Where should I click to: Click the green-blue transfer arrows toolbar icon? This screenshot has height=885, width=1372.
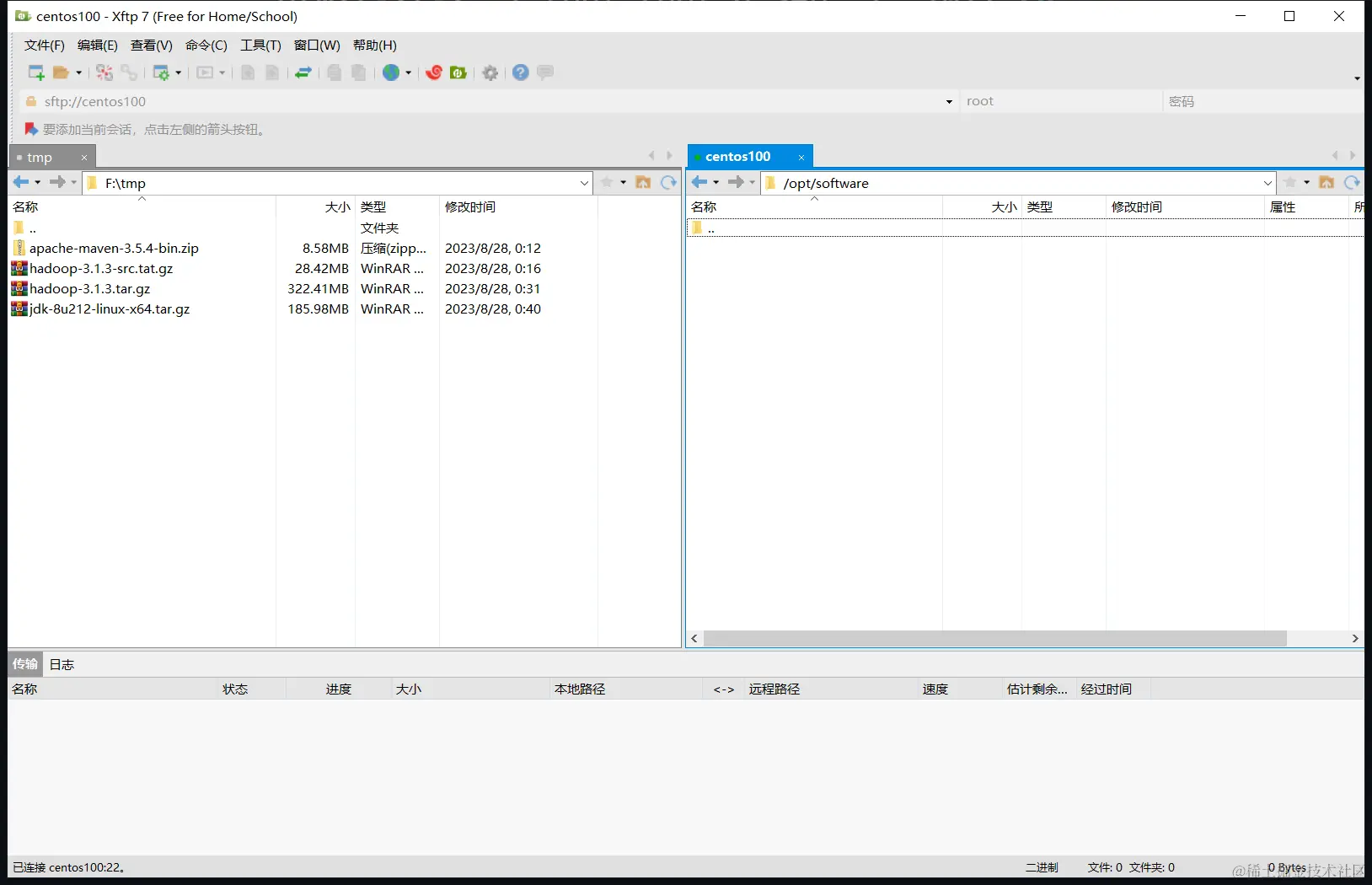[303, 72]
